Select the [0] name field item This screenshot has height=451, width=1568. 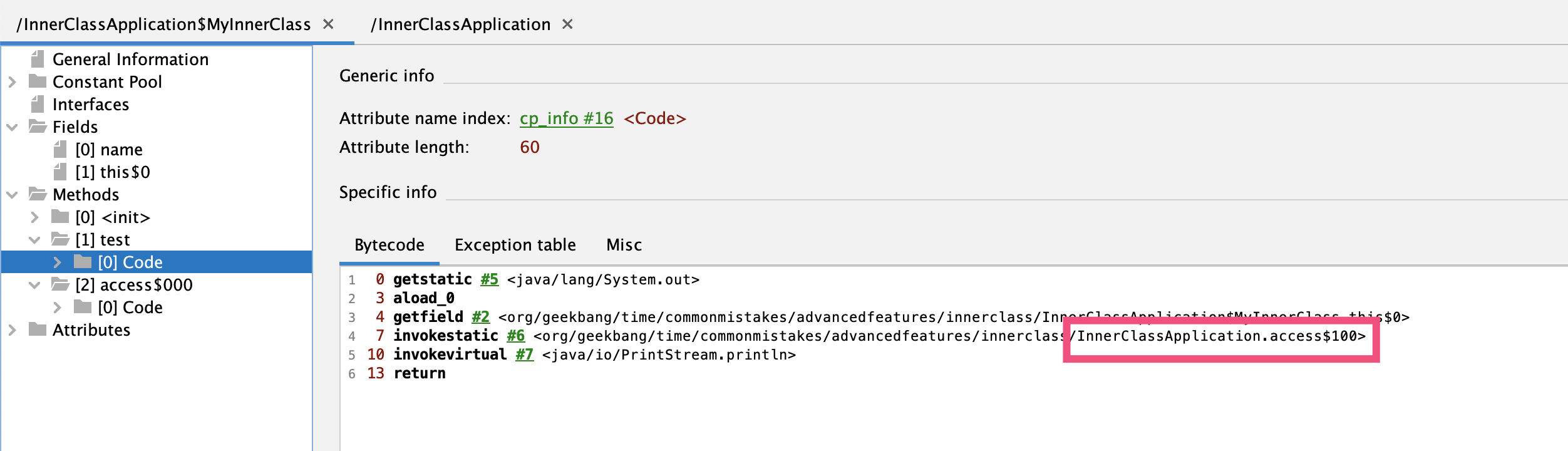(108, 150)
